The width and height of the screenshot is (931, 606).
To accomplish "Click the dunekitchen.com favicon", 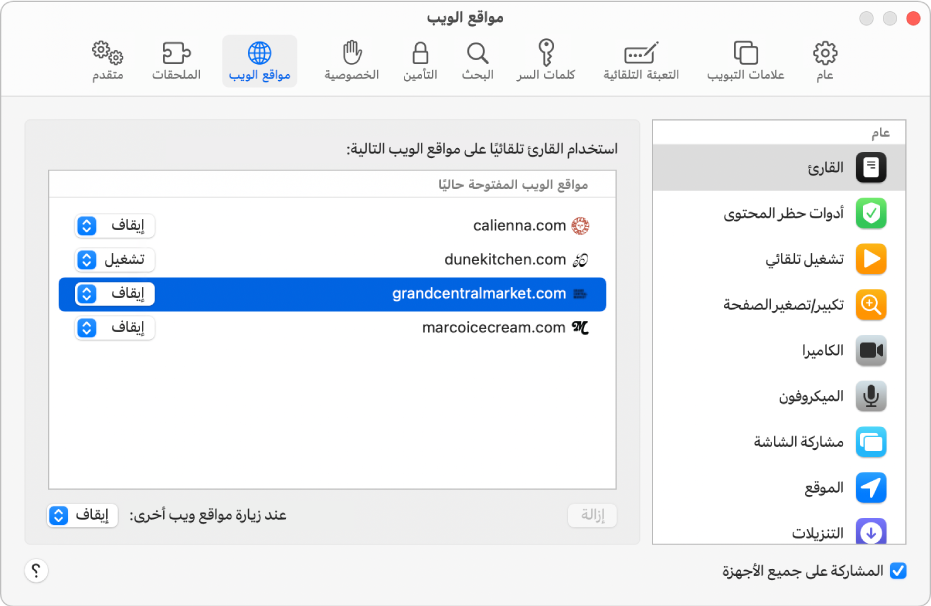I will click(580, 260).
